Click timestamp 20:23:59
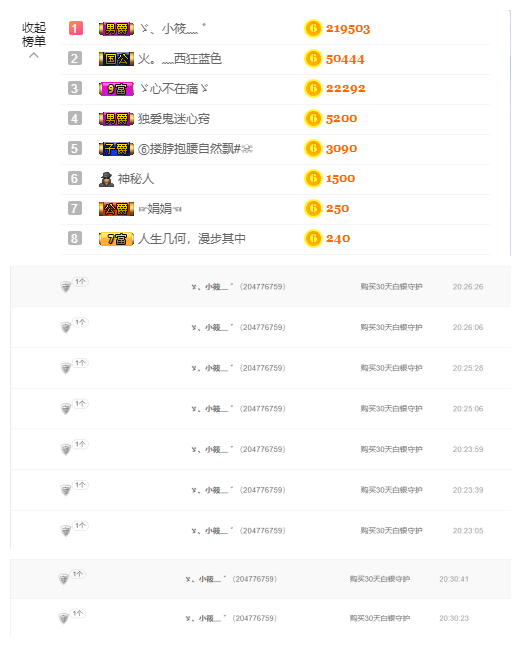The width and height of the screenshot is (521, 647). pyautogui.click(x=468, y=449)
